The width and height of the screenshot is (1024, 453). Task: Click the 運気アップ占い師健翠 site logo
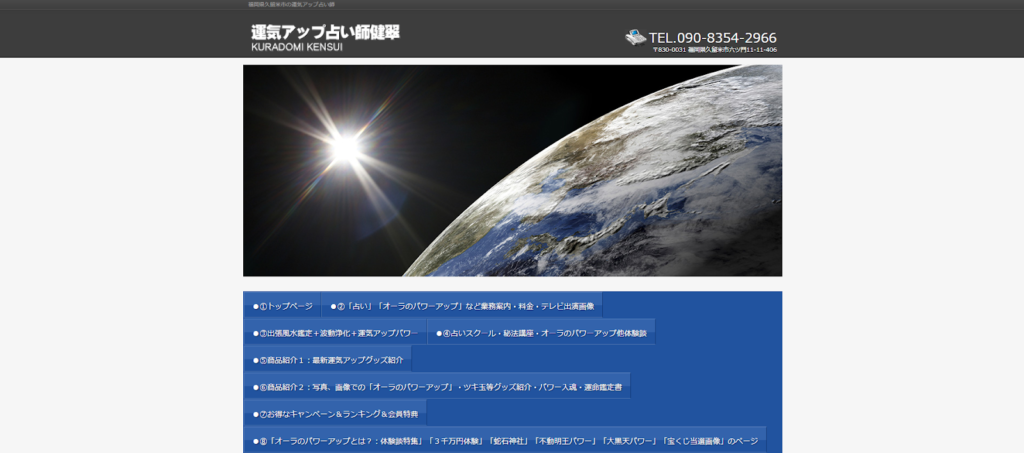pos(325,31)
